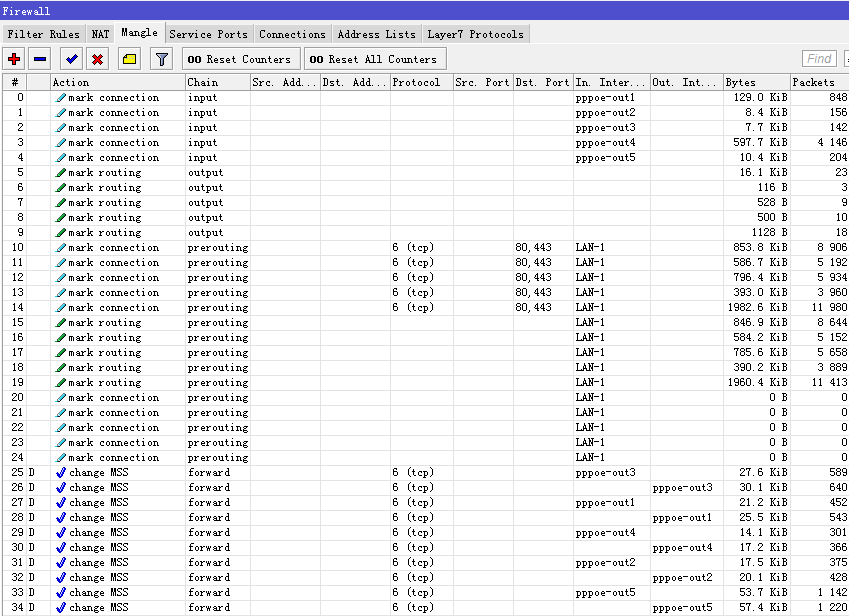Click the Src. Port column header

pyautogui.click(x=484, y=82)
